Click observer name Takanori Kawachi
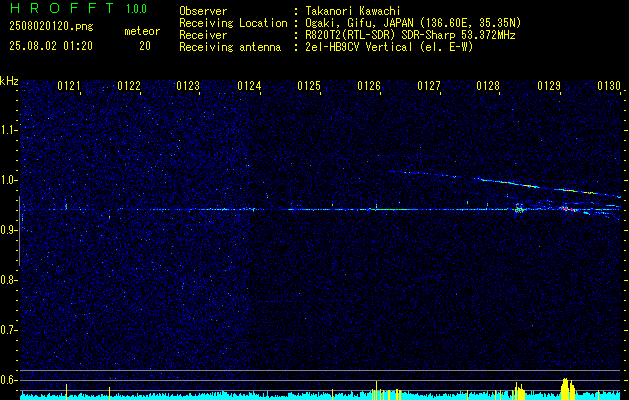 click(x=351, y=11)
